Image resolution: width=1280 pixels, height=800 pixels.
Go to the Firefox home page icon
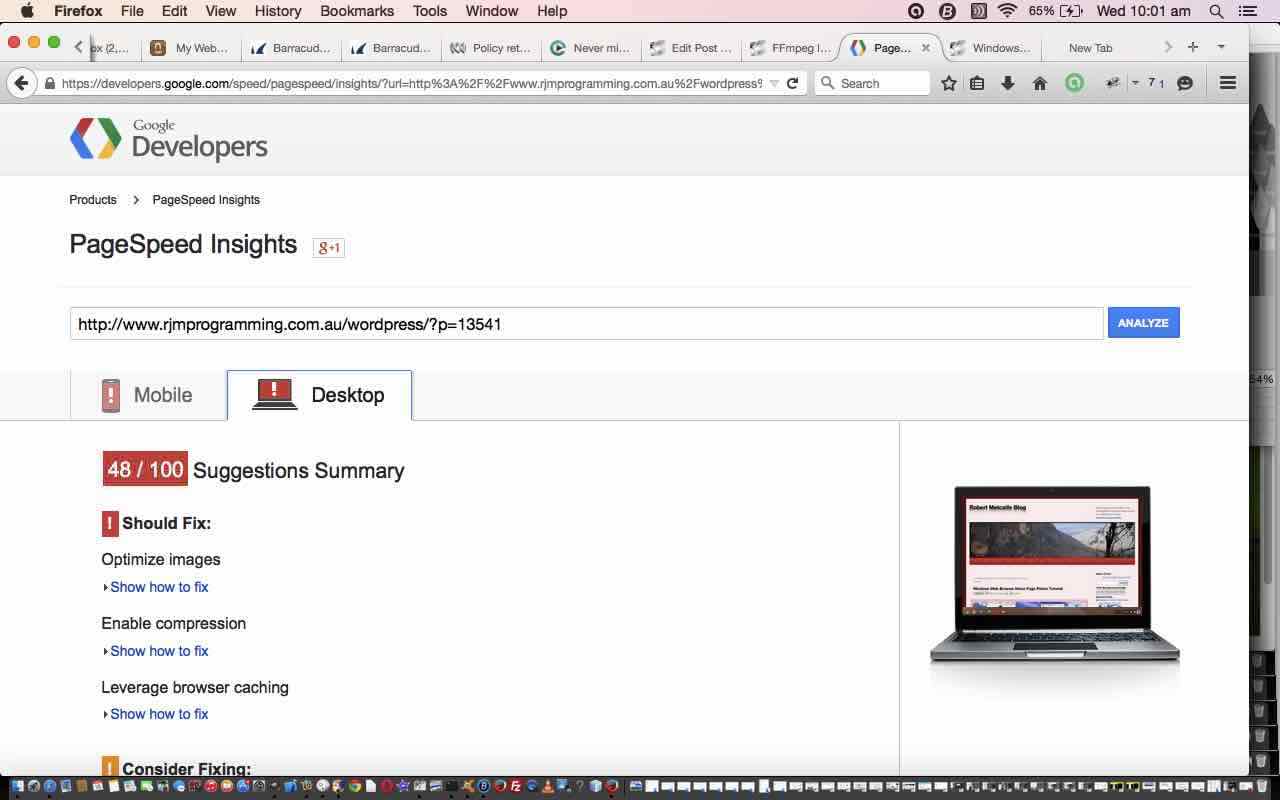coord(1040,83)
